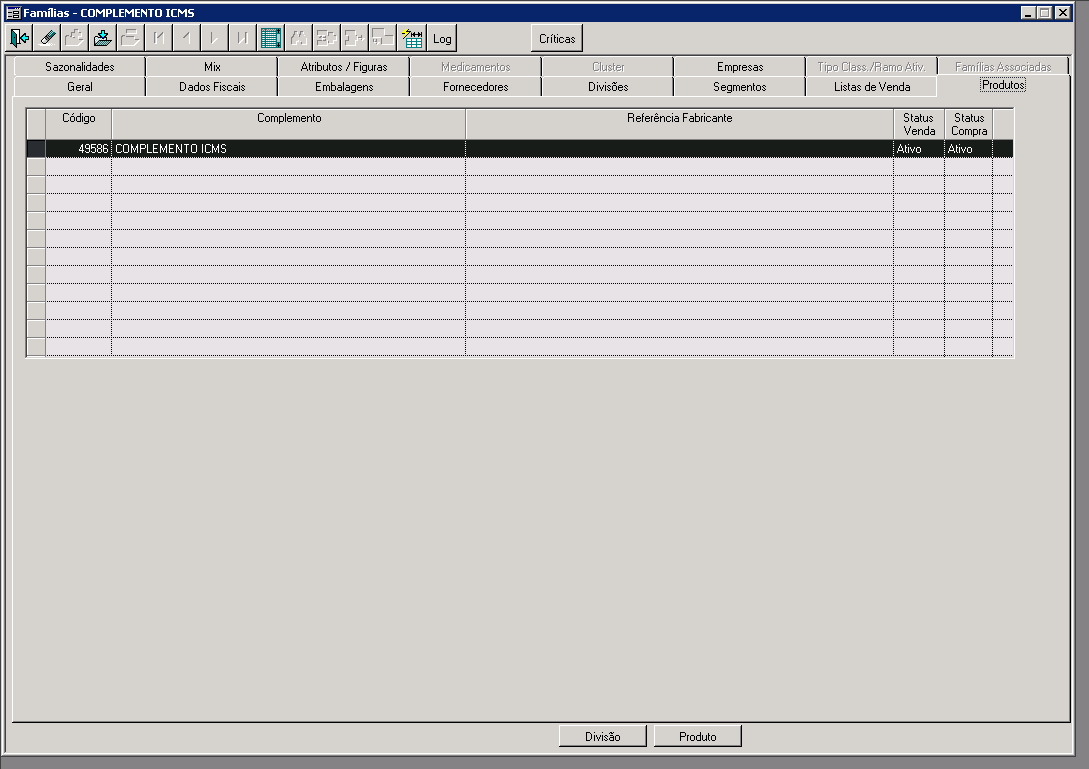
Task: Click the Complemento column header
Action: coord(289,124)
